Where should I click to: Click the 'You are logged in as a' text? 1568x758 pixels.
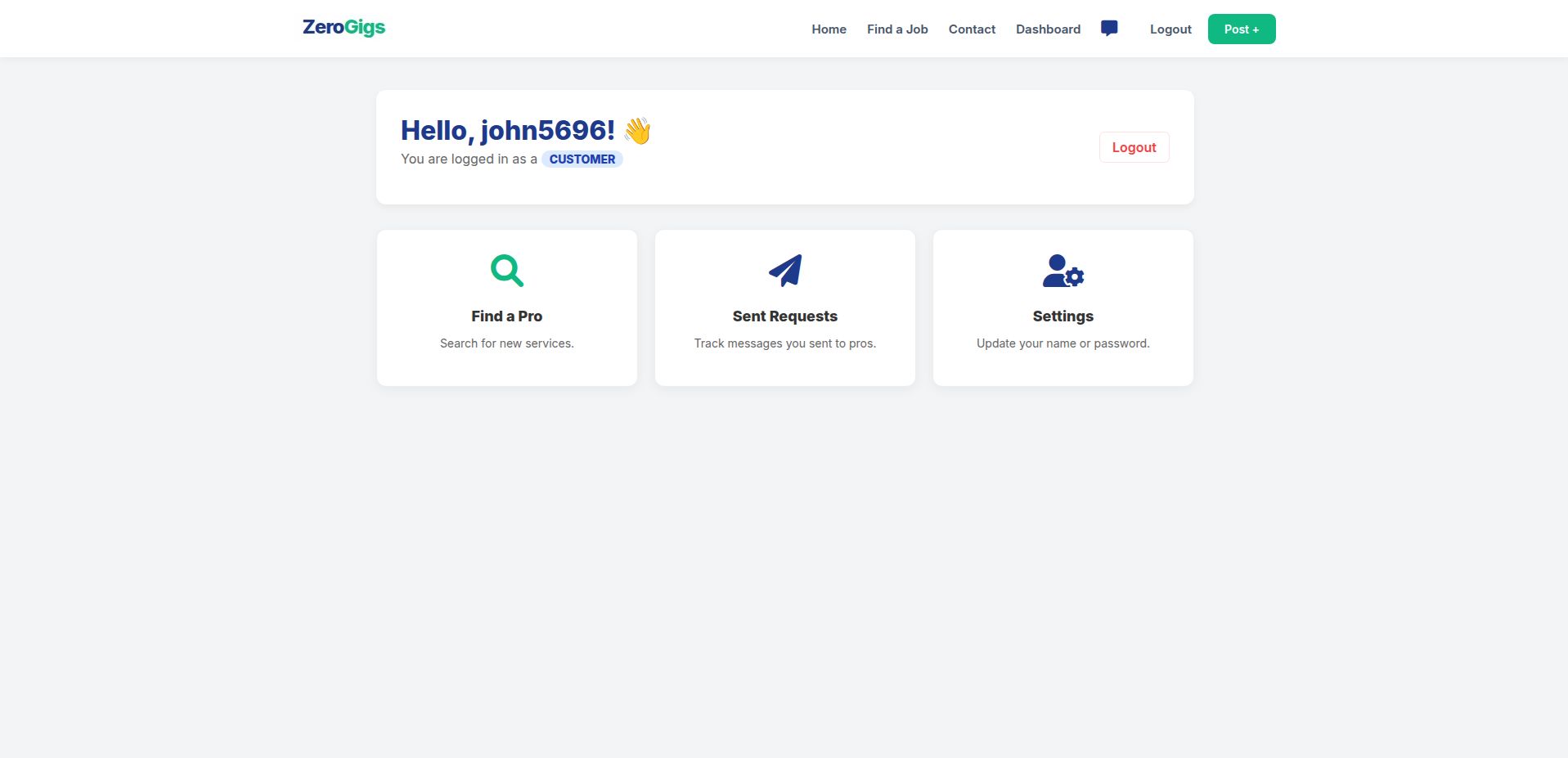(469, 159)
